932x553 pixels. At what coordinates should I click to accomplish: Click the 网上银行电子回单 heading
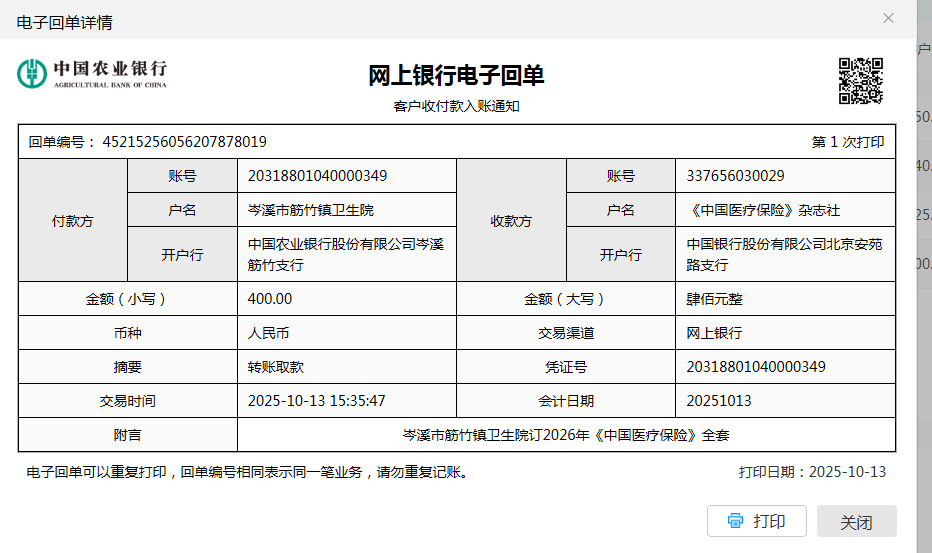pos(456,76)
